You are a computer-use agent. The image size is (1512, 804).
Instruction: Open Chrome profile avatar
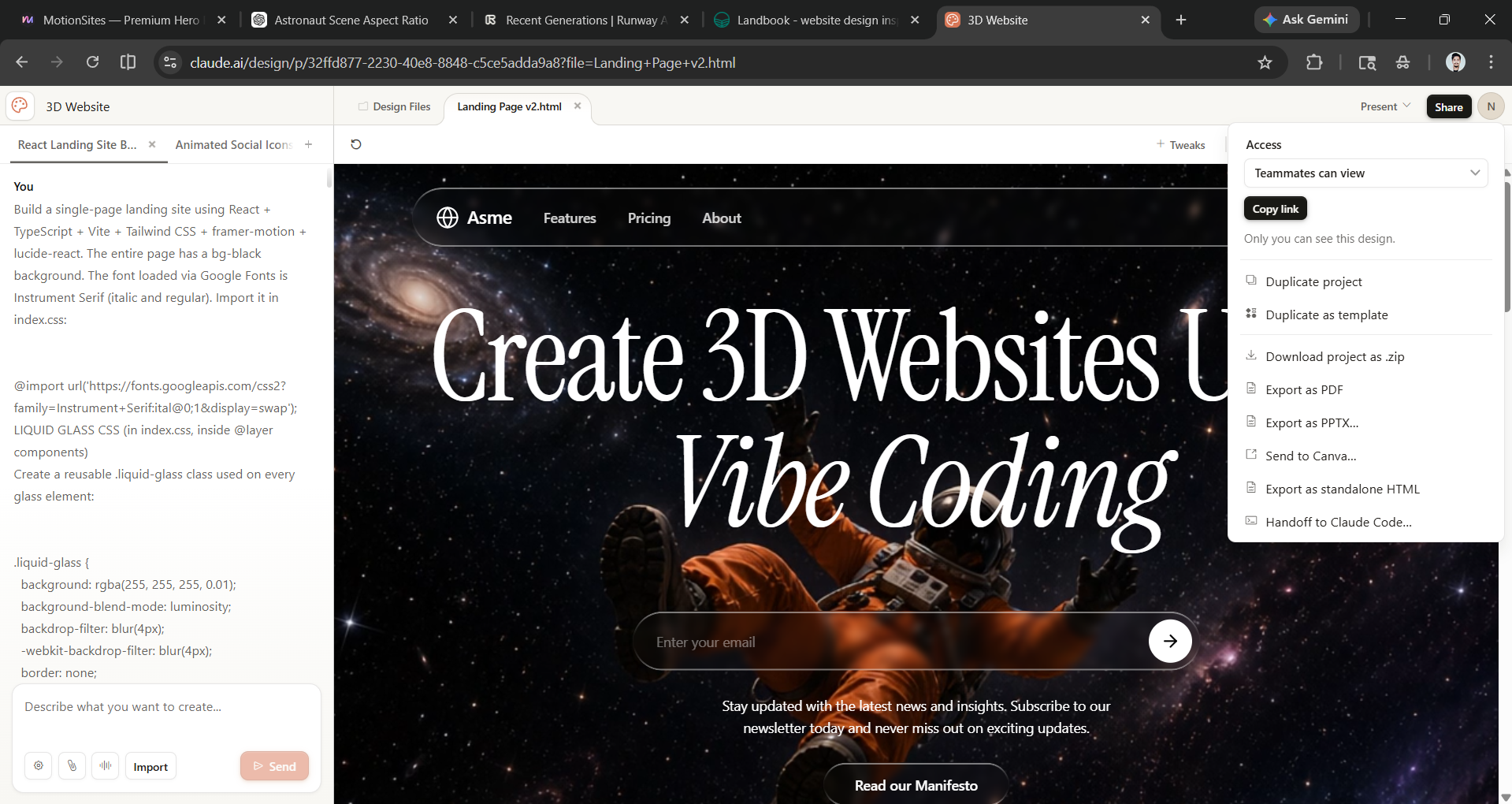click(x=1455, y=62)
